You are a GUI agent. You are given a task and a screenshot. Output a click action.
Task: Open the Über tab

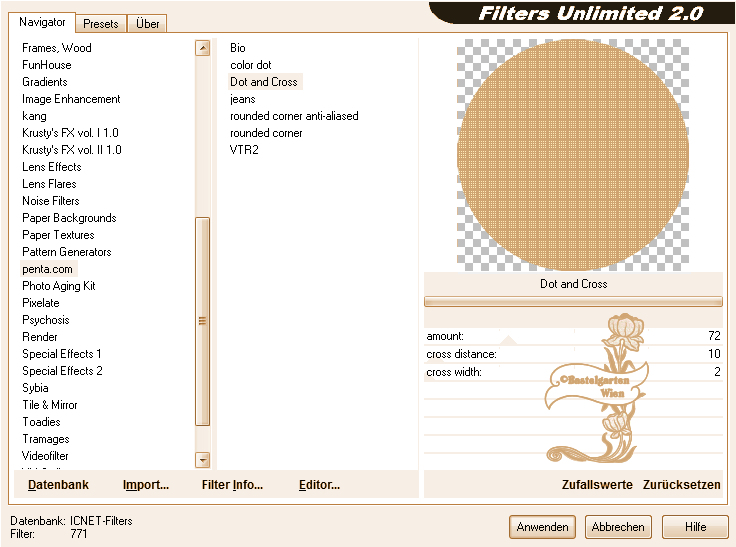pos(147,23)
